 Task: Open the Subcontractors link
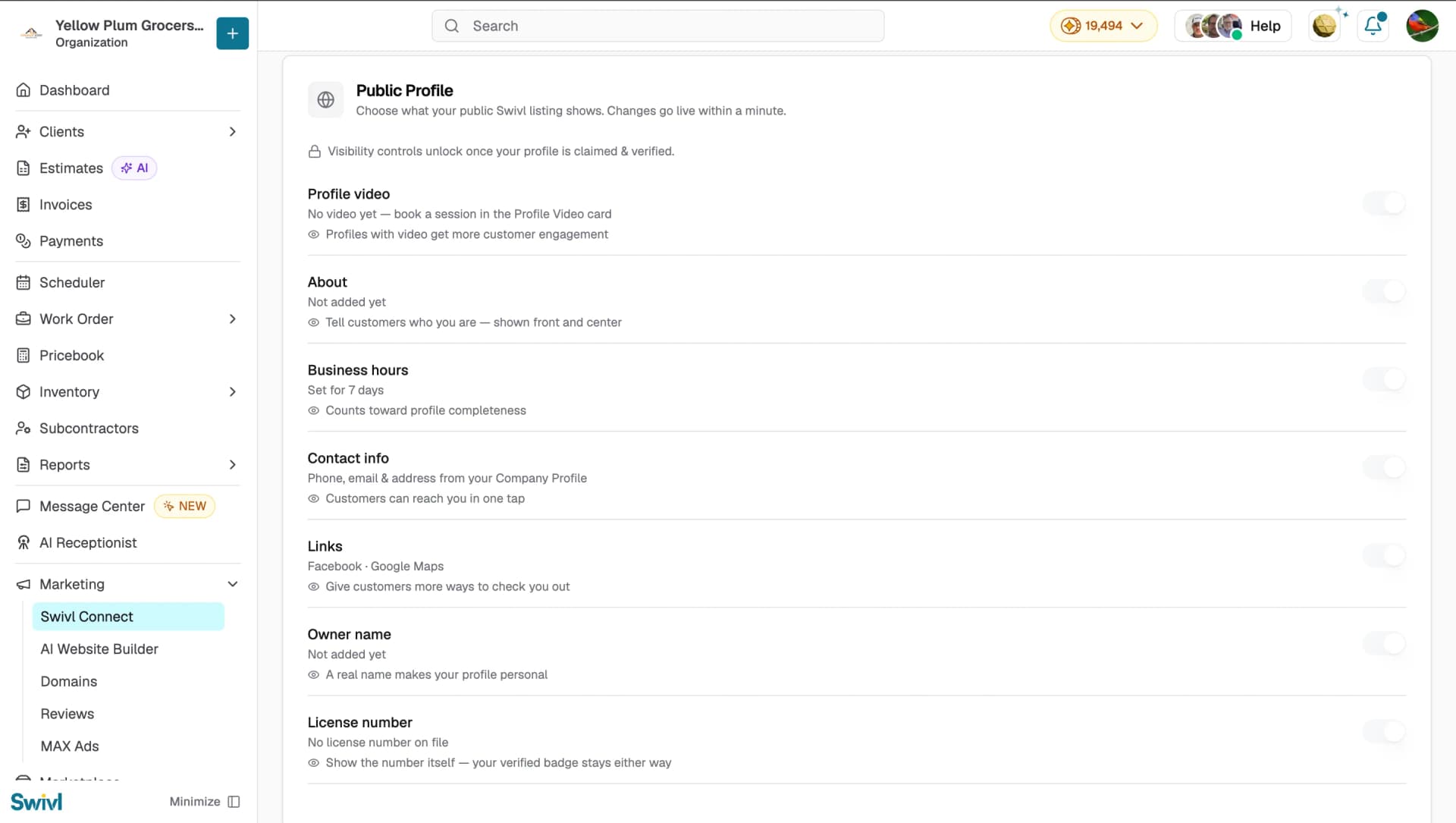[89, 429]
